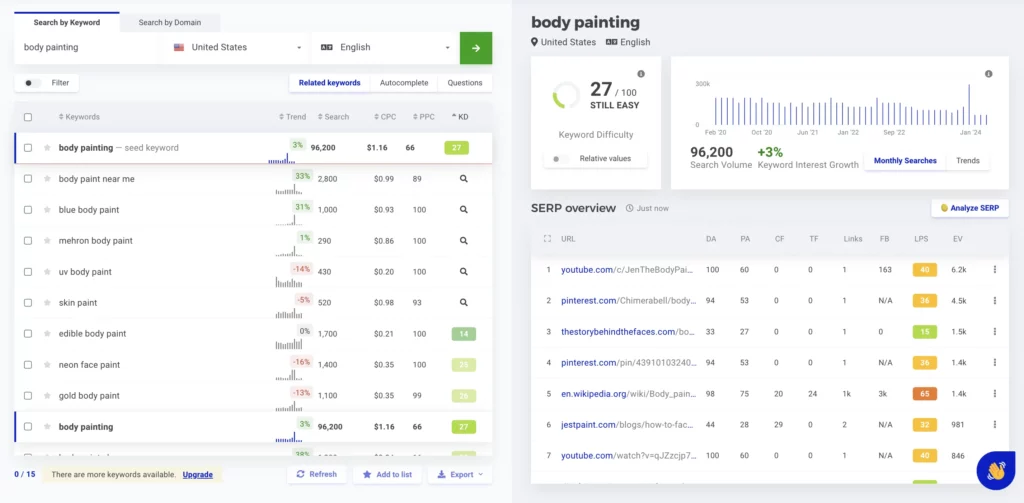
Task: Click the Analyze SERP button
Action: (969, 208)
